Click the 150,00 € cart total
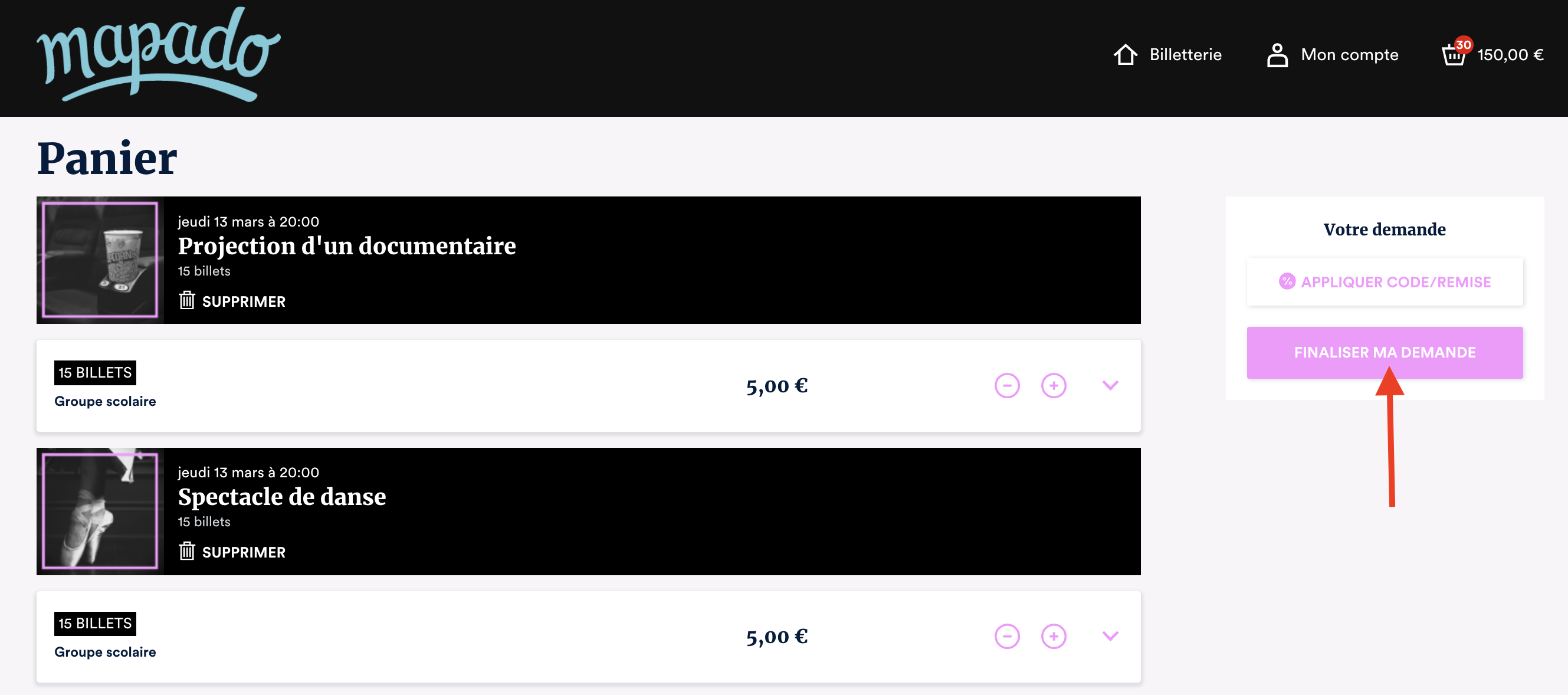Image resolution: width=1568 pixels, height=695 pixels. tap(1510, 55)
